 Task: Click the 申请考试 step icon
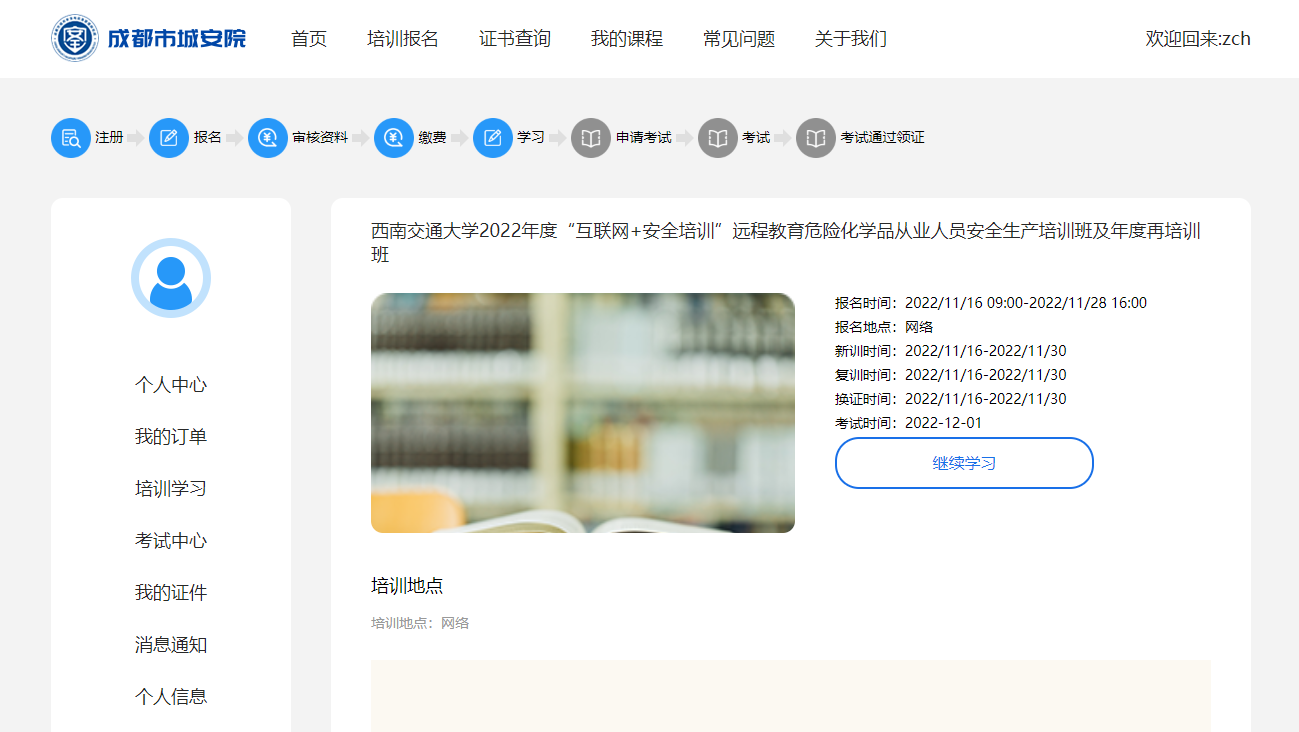[x=590, y=137]
